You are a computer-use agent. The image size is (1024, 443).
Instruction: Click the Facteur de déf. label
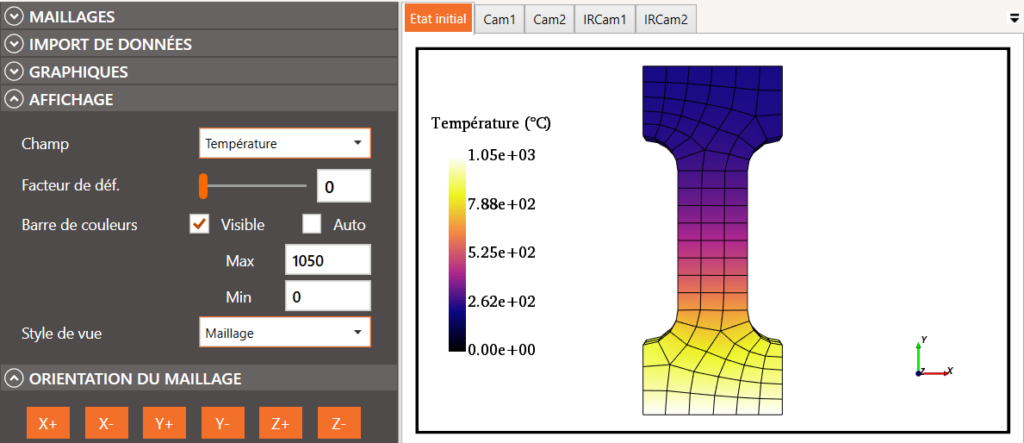(71, 185)
